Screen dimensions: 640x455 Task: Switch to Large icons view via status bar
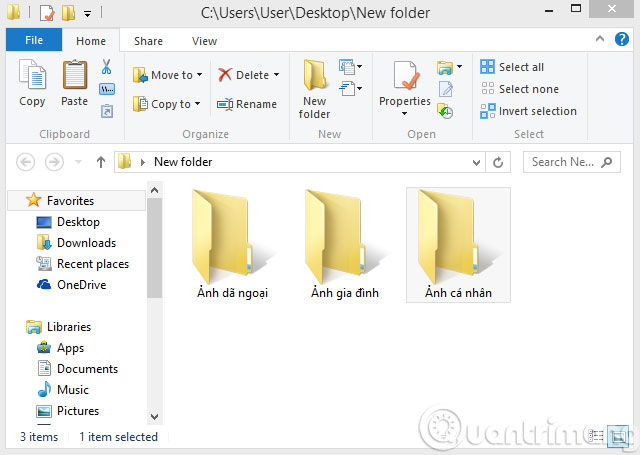(618, 436)
